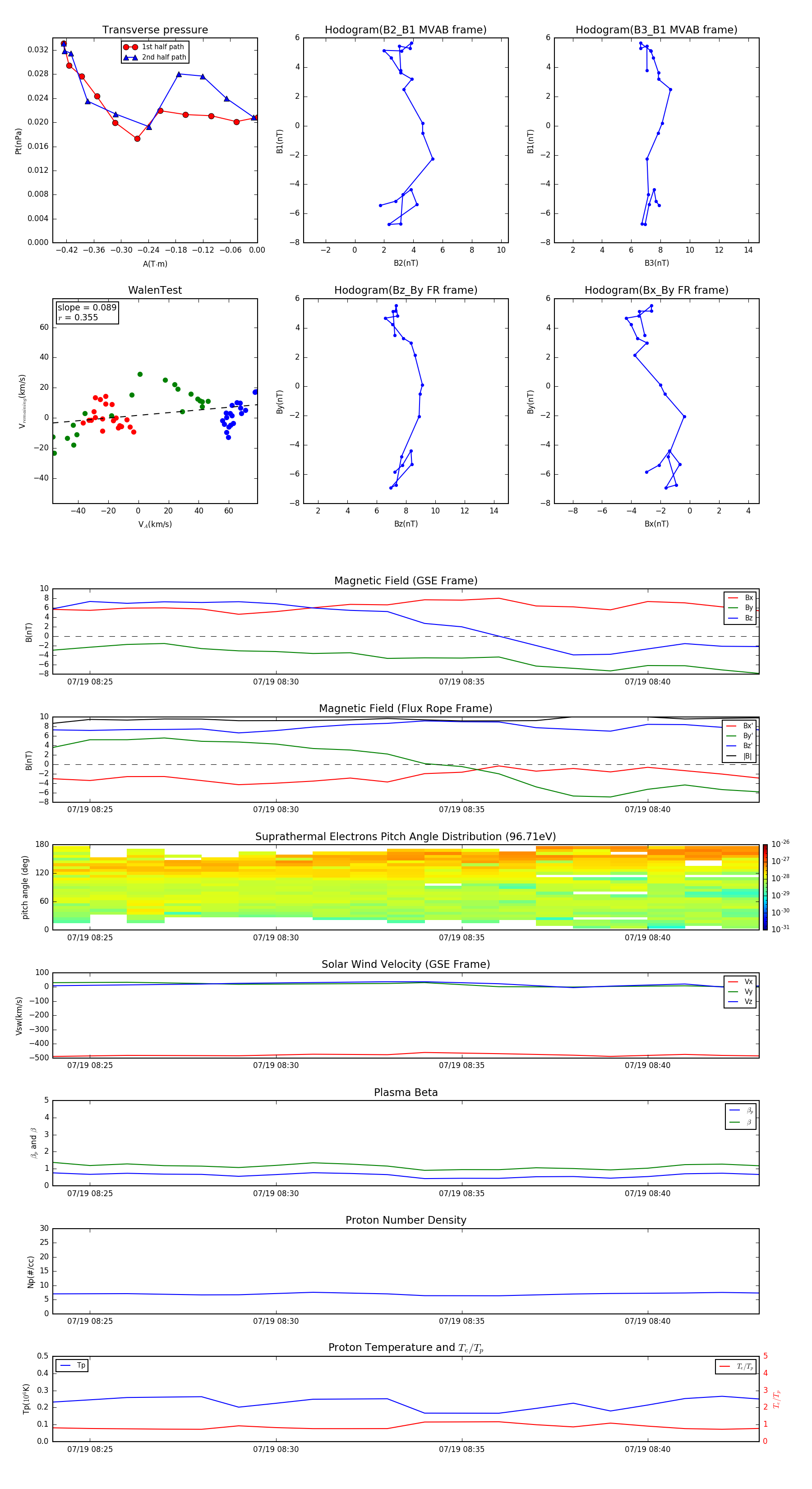Click the 'Solar Wind Velocity (GSE Frame)' title
Viewport: 812px width, 1489px height.
(x=406, y=964)
